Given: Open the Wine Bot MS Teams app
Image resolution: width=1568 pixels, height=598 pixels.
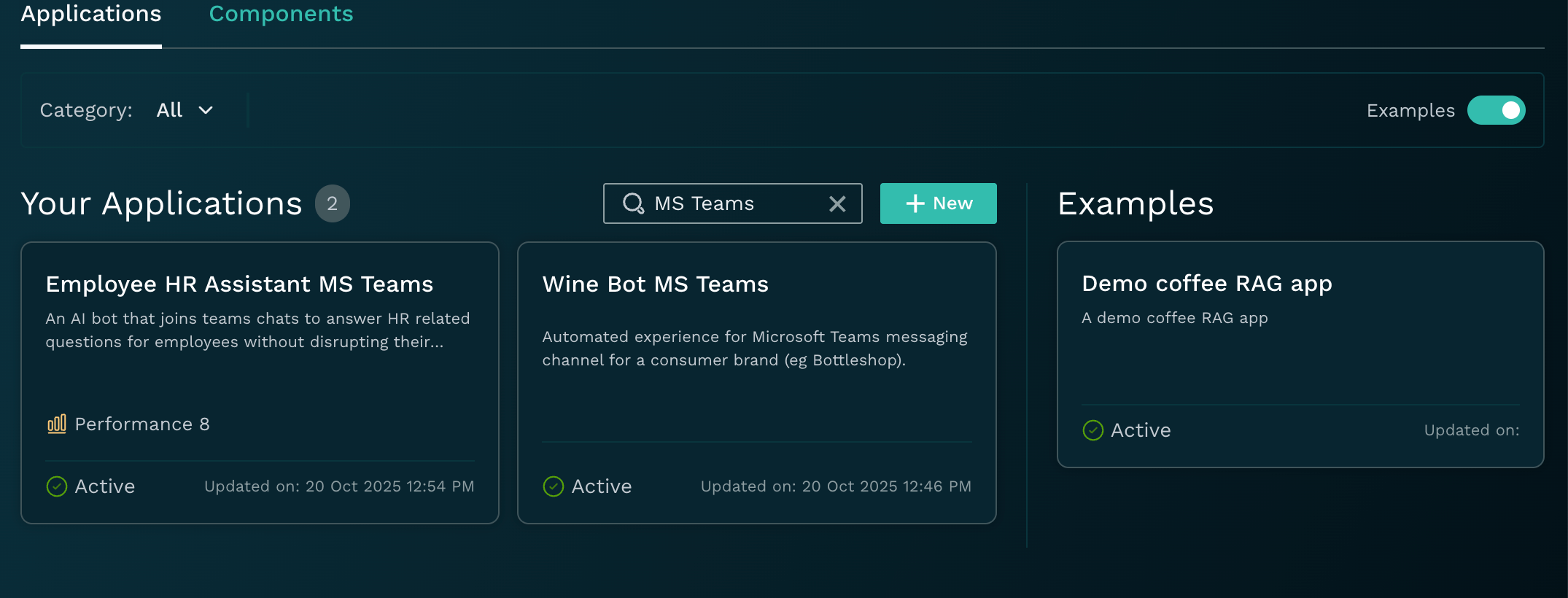Looking at the screenshot, I should 655,284.
